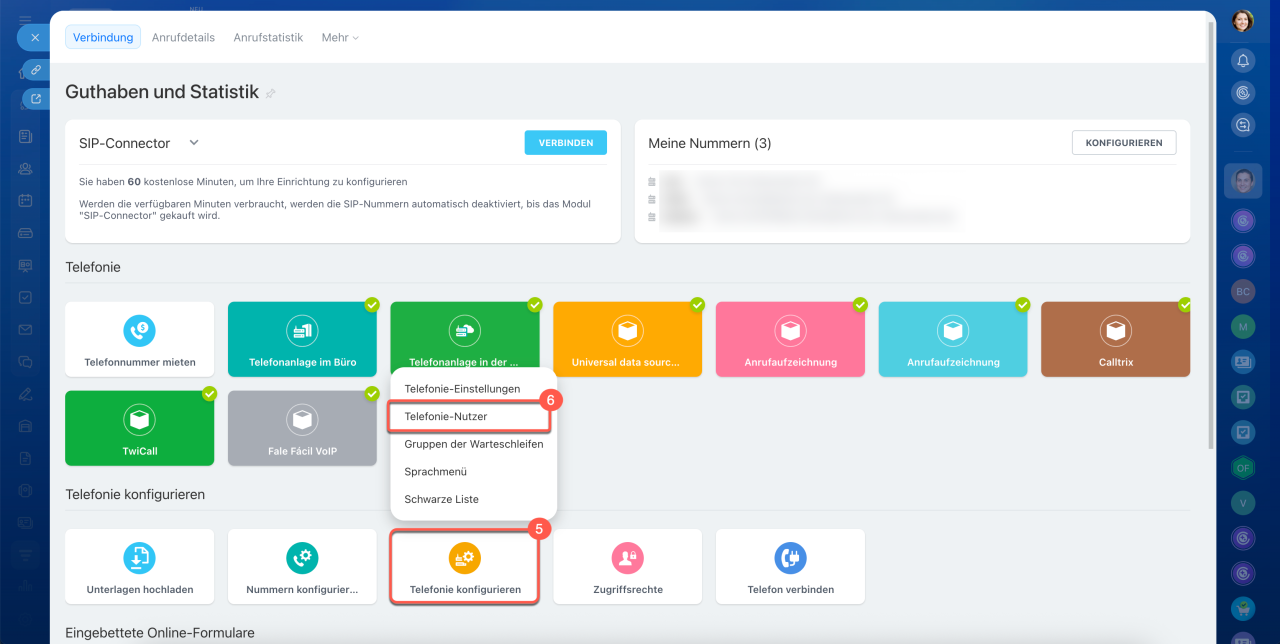Close the slider panel with X button
Screen dimensions: 1280x644
tap(35, 37)
